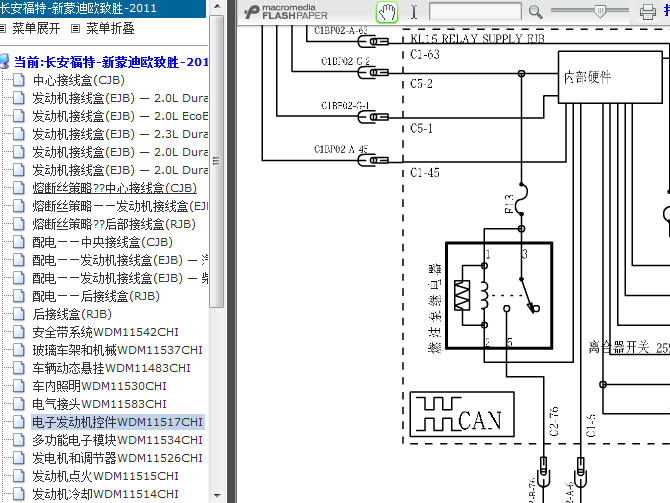
Task: Click the root node 当前:长安福特-新蒙迪欧致胜
Action: (111, 62)
